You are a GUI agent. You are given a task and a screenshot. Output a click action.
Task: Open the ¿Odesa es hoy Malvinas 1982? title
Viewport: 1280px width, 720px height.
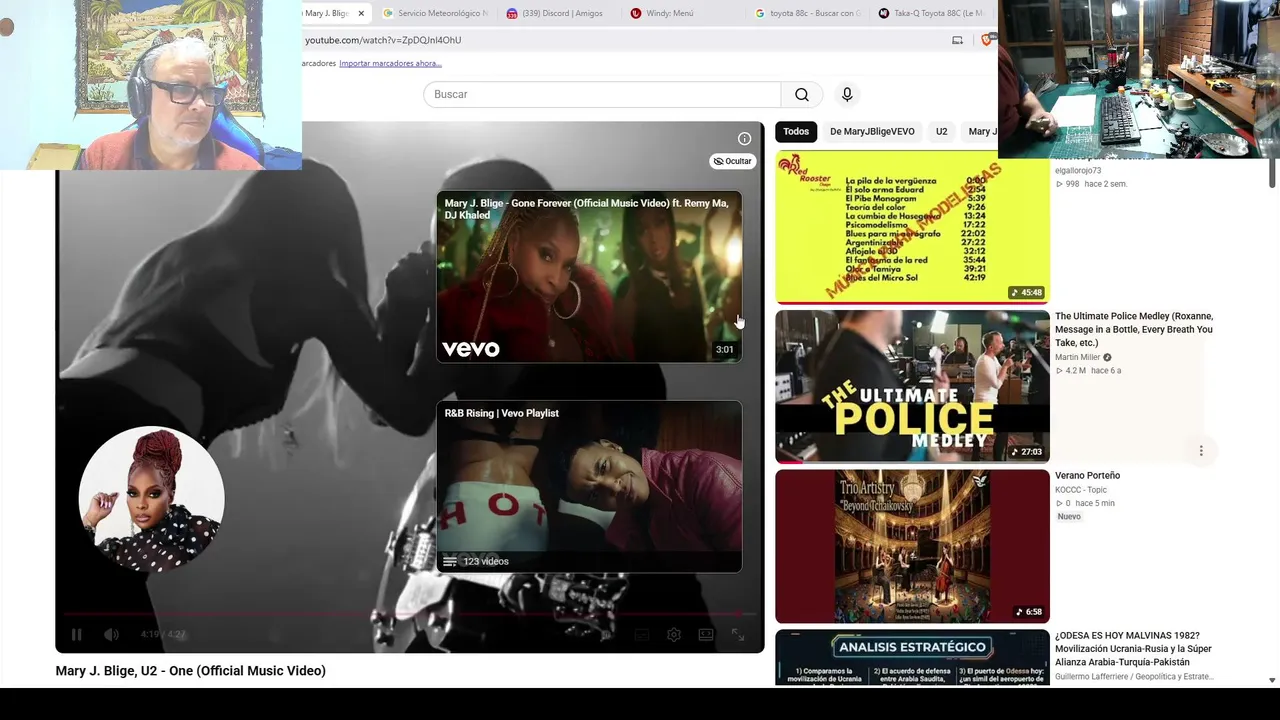pos(1133,649)
